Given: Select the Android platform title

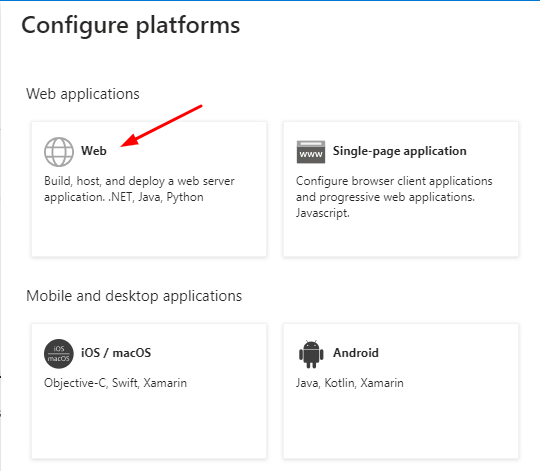Looking at the screenshot, I should [356, 353].
